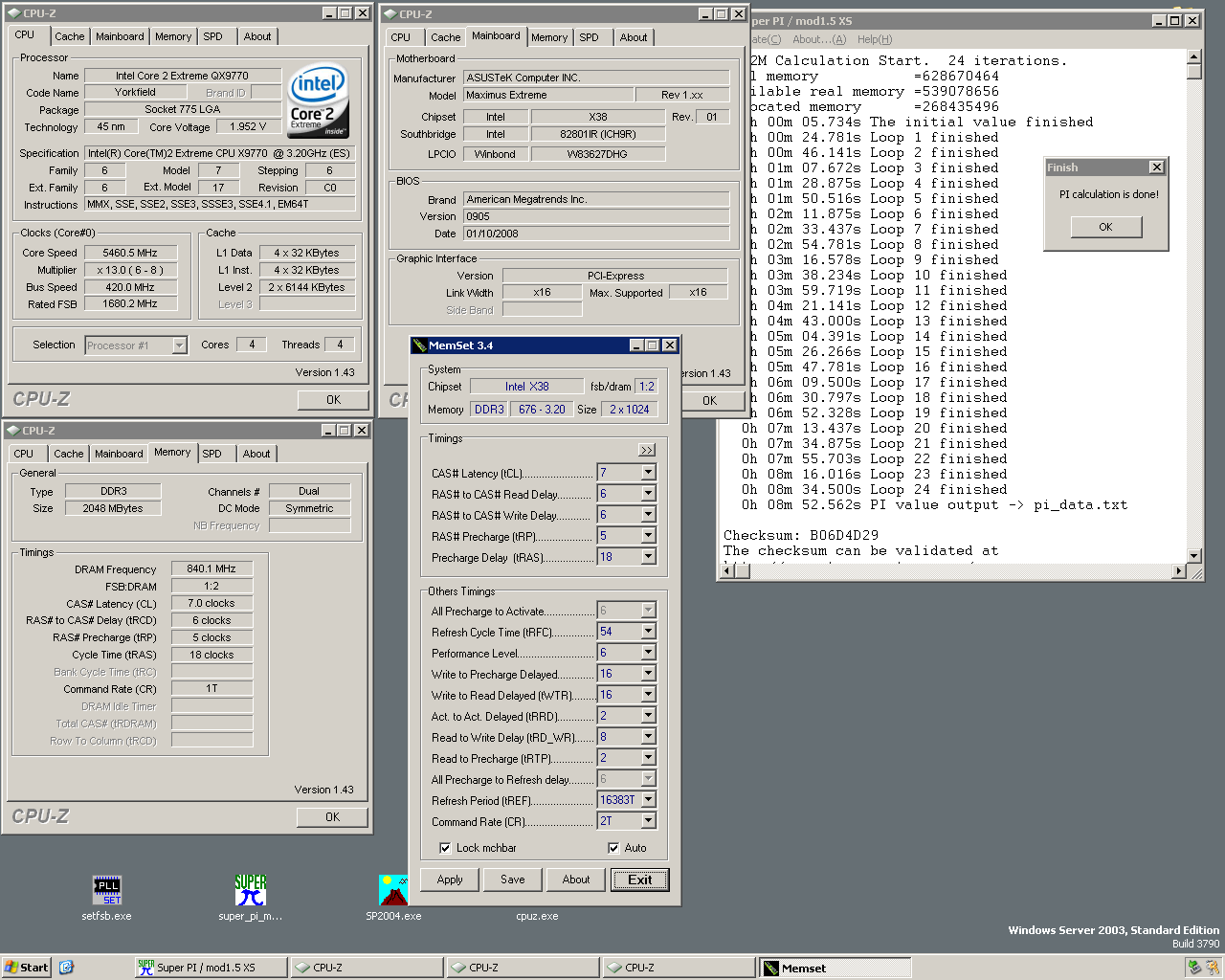Open the Command Rate (CR) dropdown in MemSet
Screen dimensions: 1225x980
(x=648, y=821)
